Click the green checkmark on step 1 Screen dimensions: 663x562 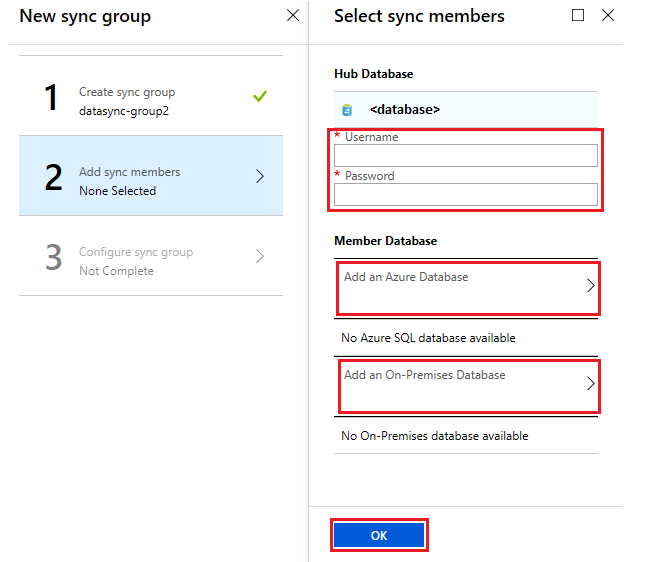[x=260, y=97]
